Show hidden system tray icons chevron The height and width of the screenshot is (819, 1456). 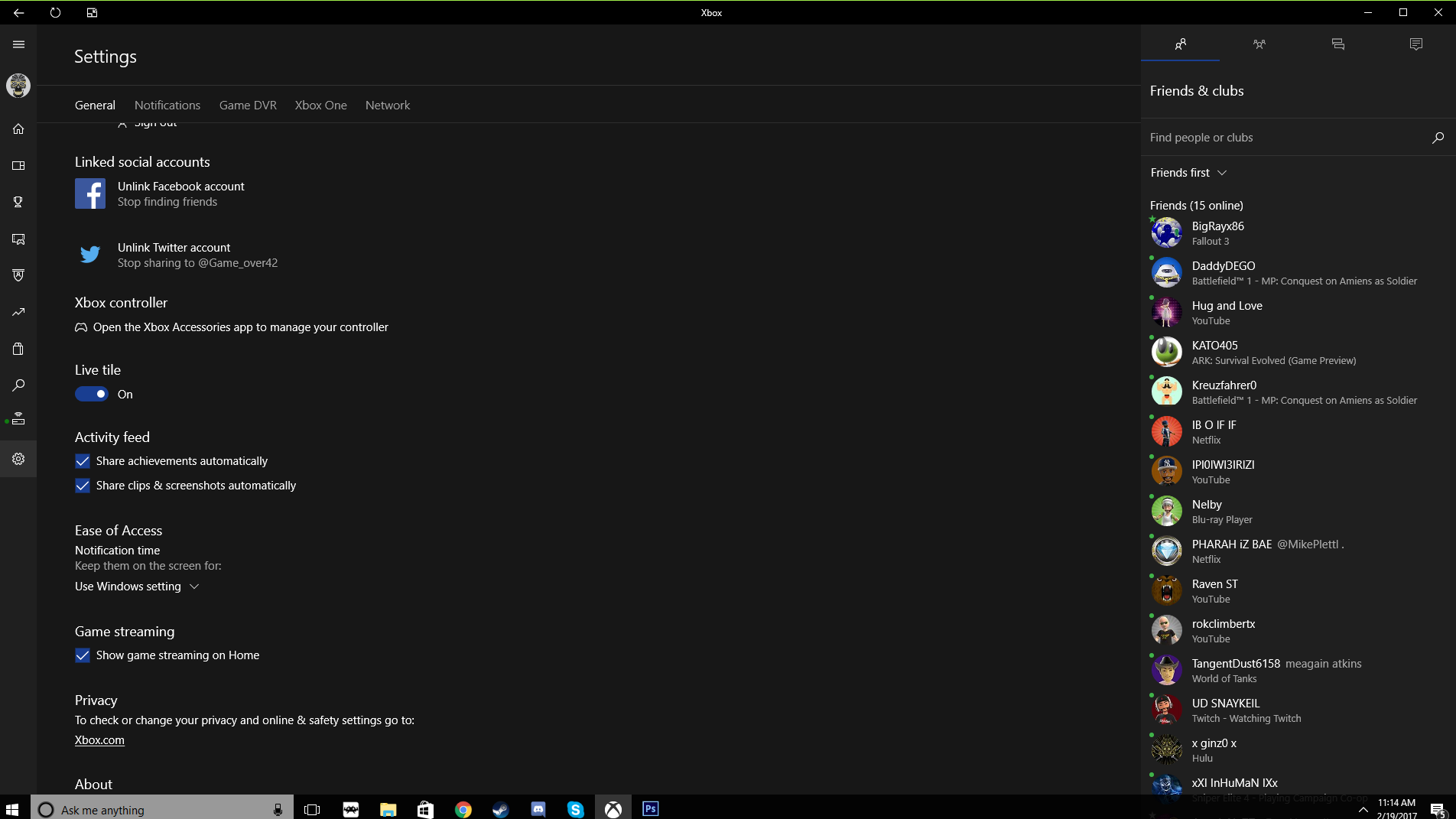1363,808
